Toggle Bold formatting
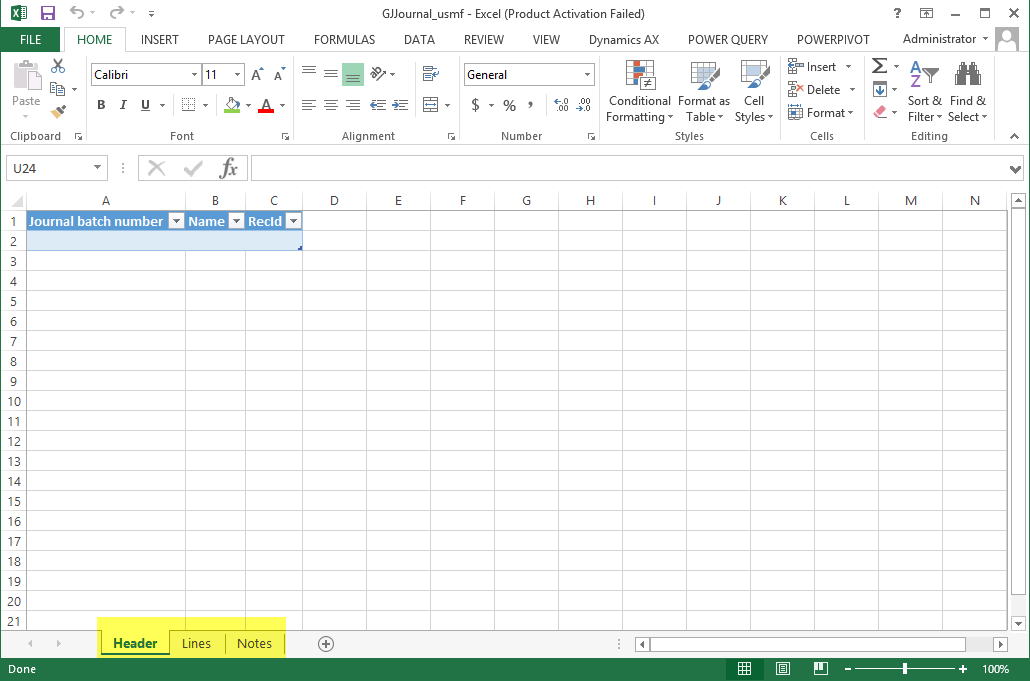 tap(101, 105)
